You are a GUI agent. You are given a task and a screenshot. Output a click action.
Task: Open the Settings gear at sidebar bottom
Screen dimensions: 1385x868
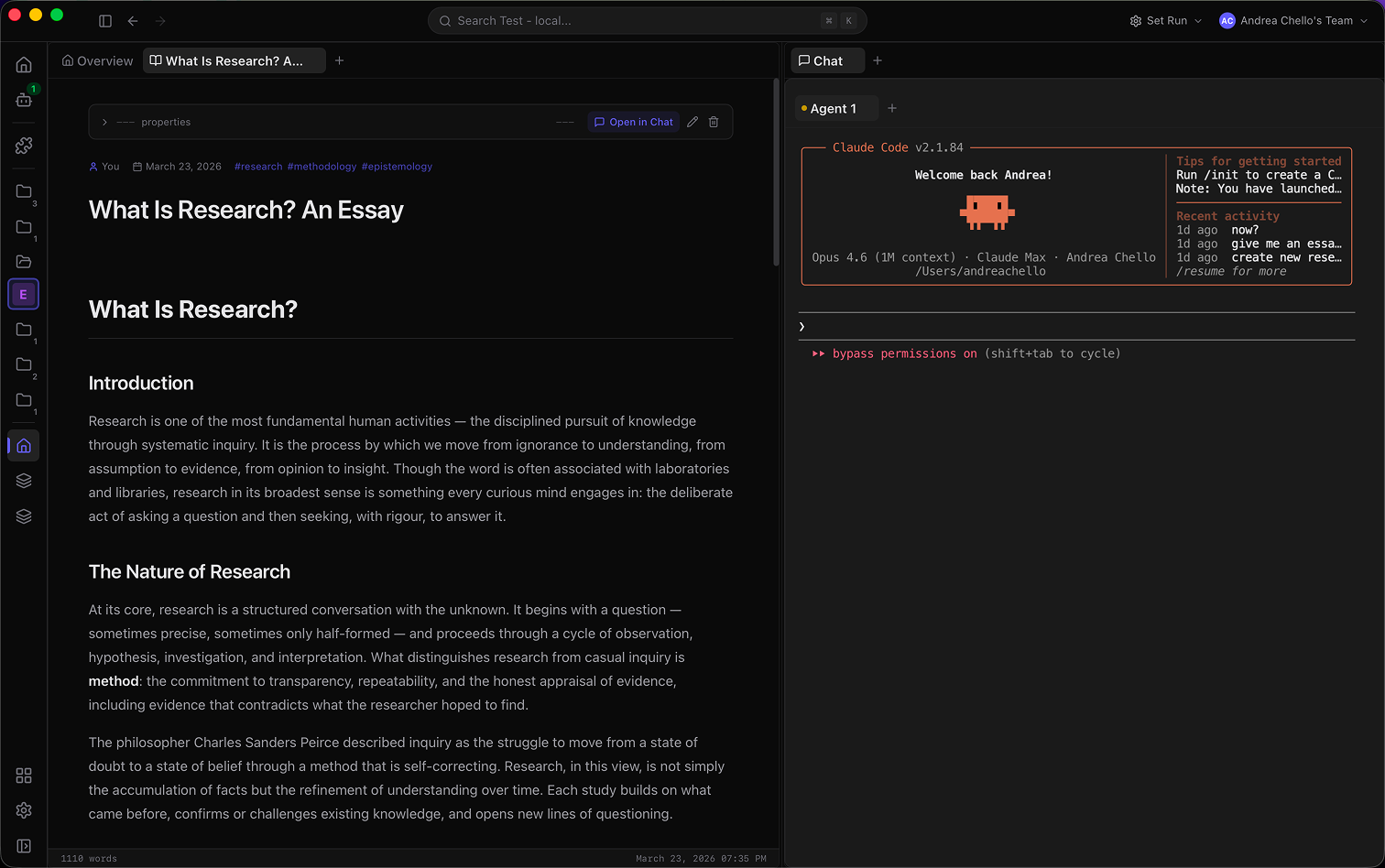pyautogui.click(x=23, y=810)
